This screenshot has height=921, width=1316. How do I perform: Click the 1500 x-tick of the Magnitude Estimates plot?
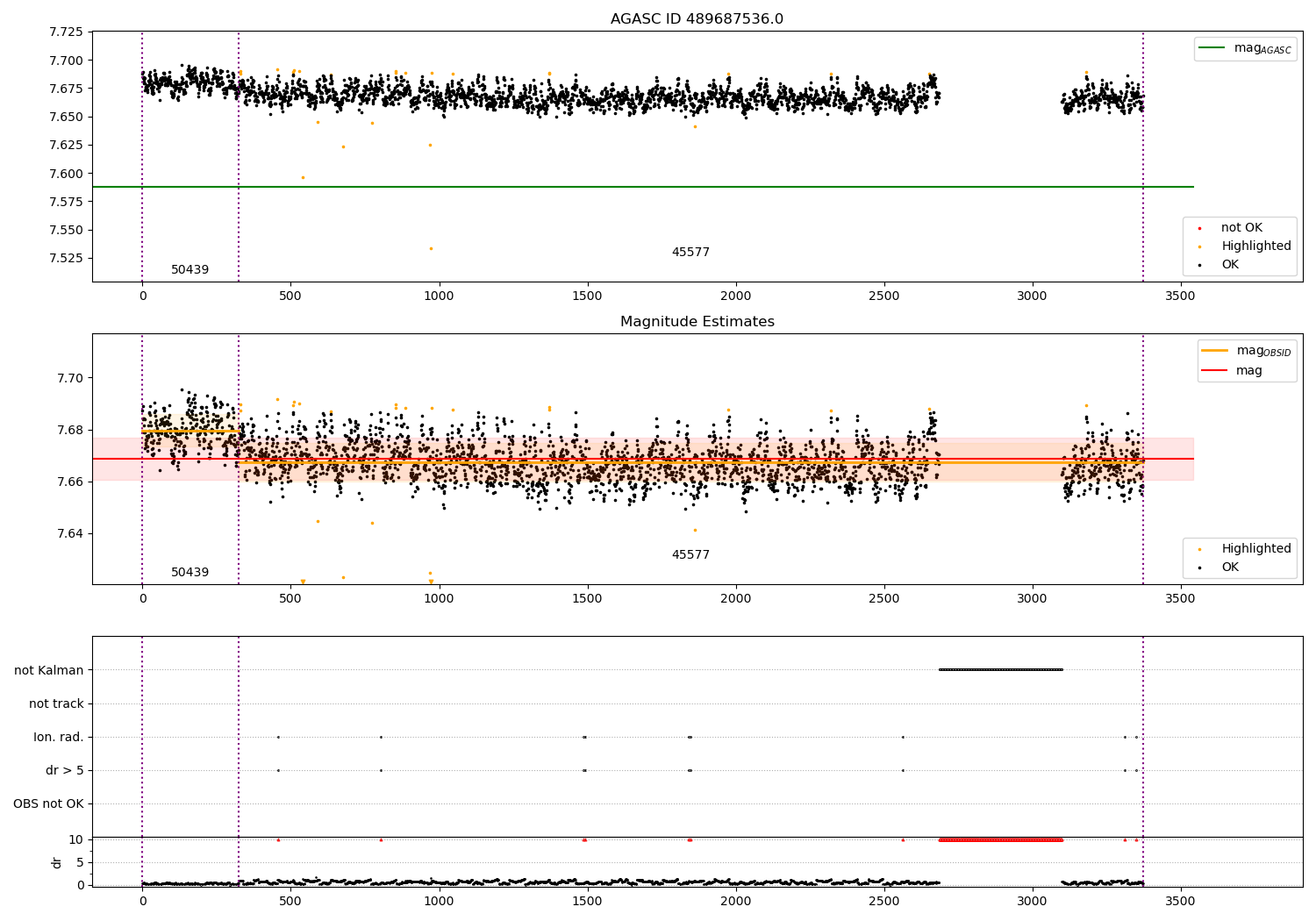click(587, 598)
